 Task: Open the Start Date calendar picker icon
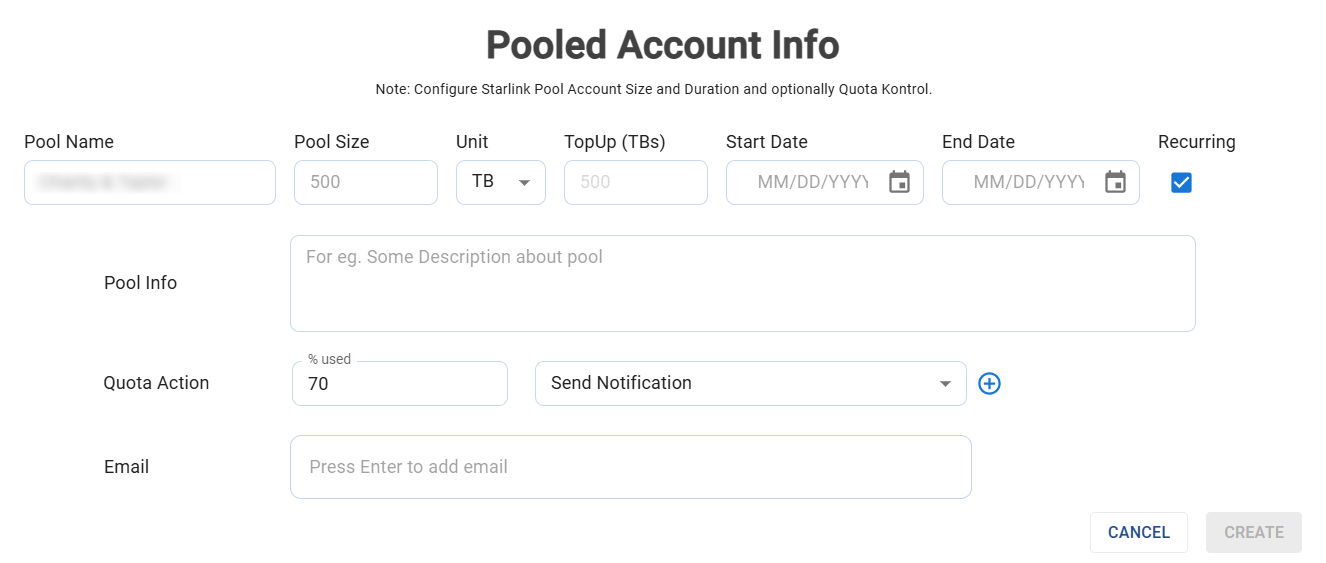tap(899, 182)
